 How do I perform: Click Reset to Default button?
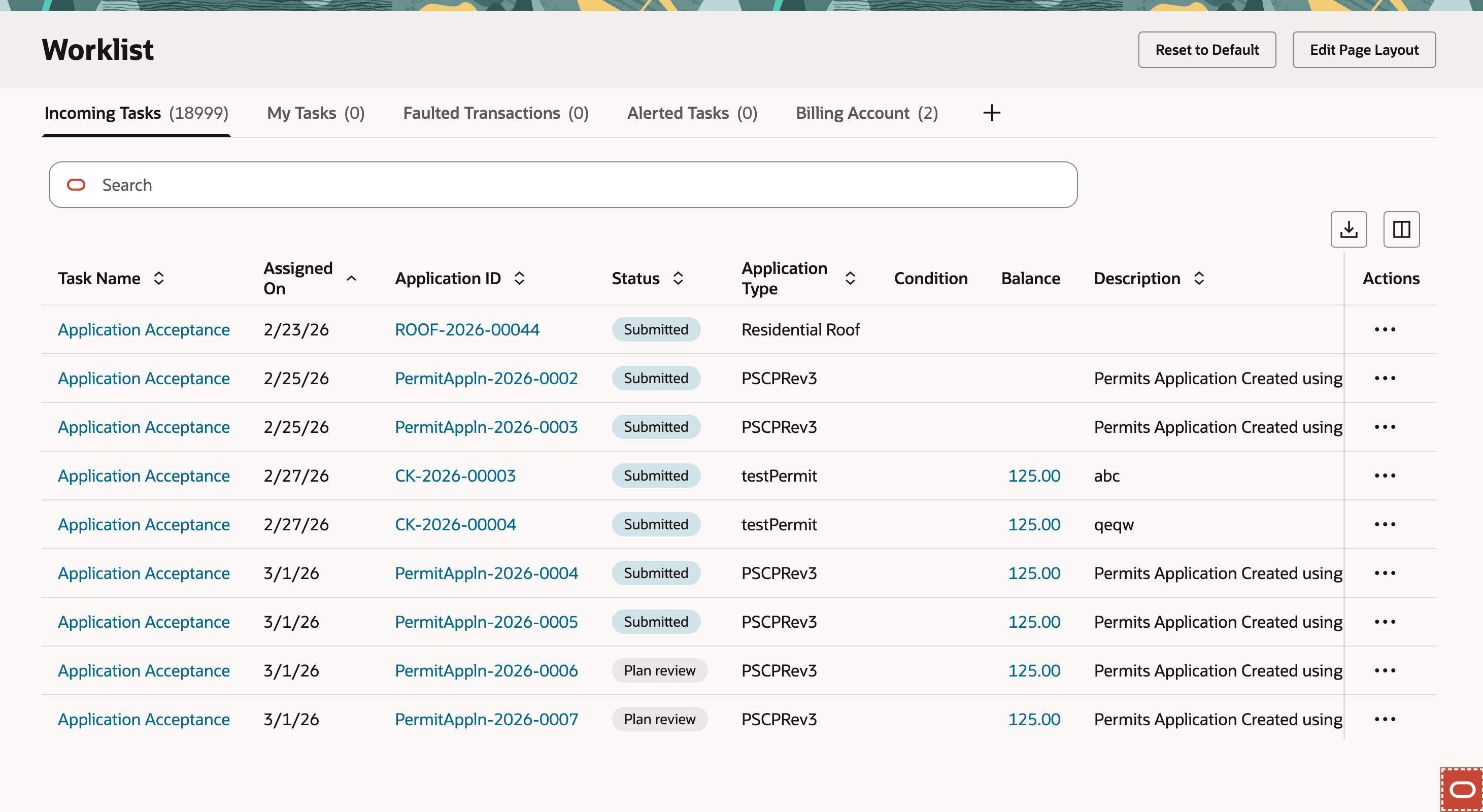click(x=1207, y=50)
